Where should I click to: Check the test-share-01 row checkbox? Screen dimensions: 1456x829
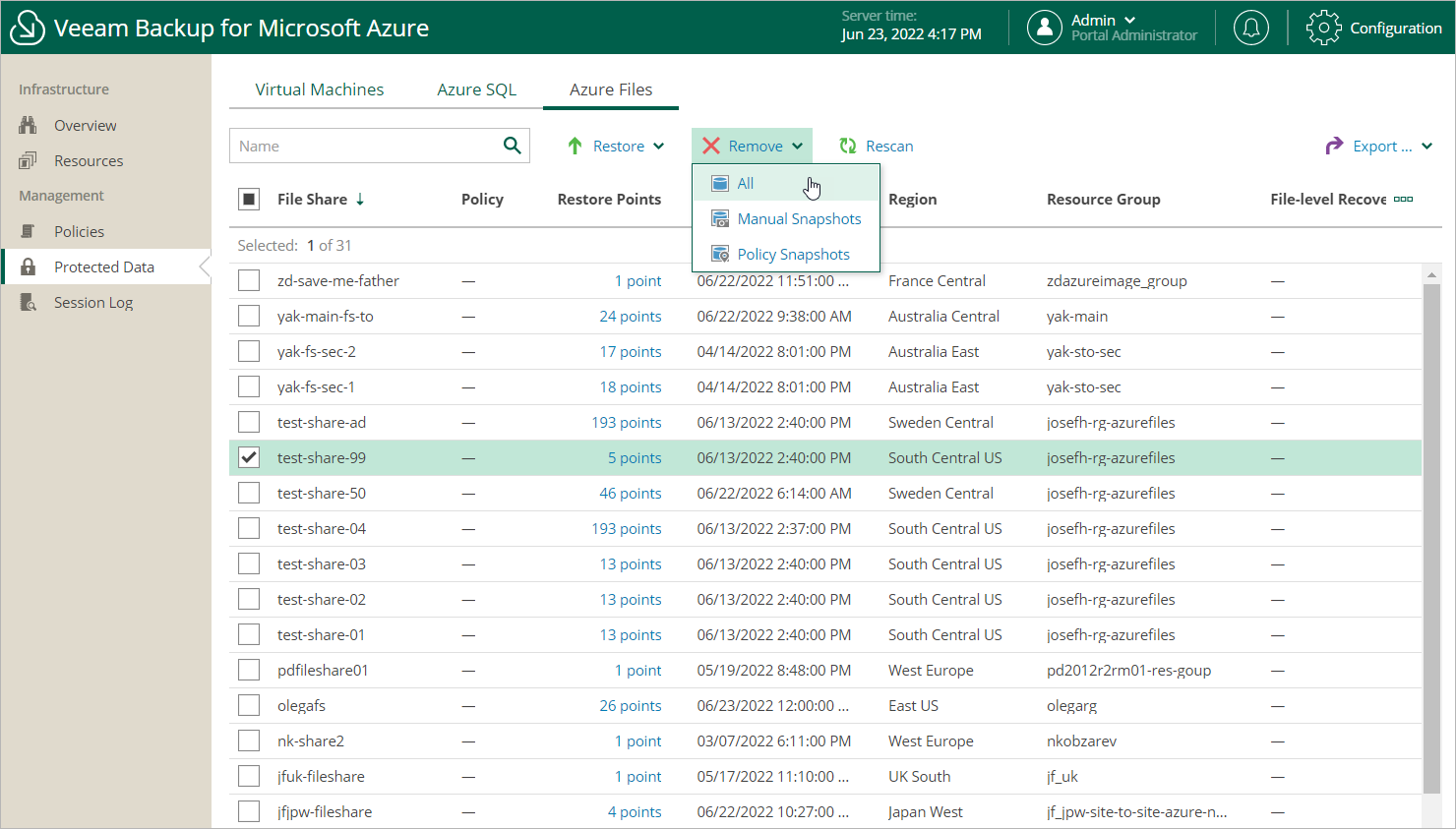click(249, 634)
